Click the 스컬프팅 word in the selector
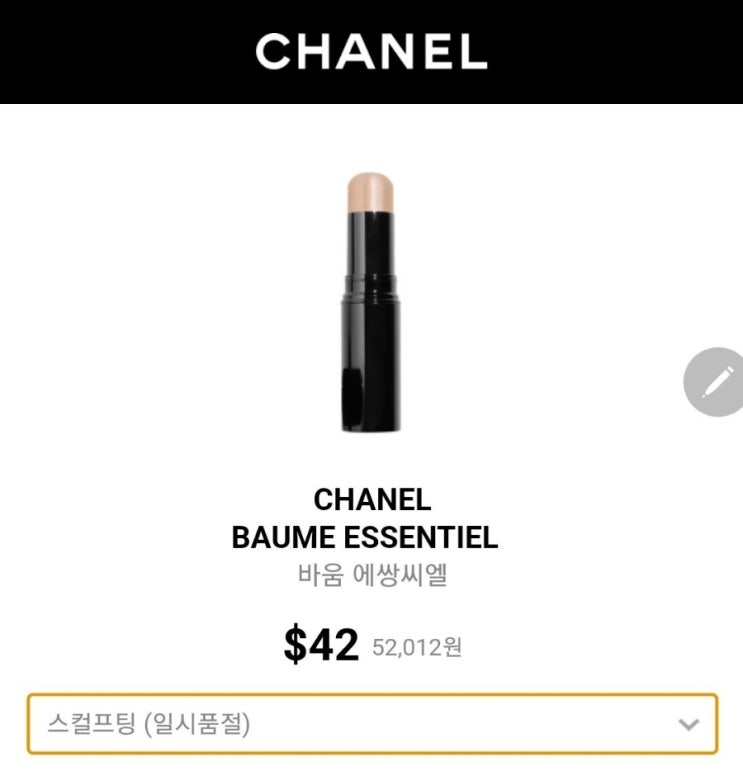 91,724
